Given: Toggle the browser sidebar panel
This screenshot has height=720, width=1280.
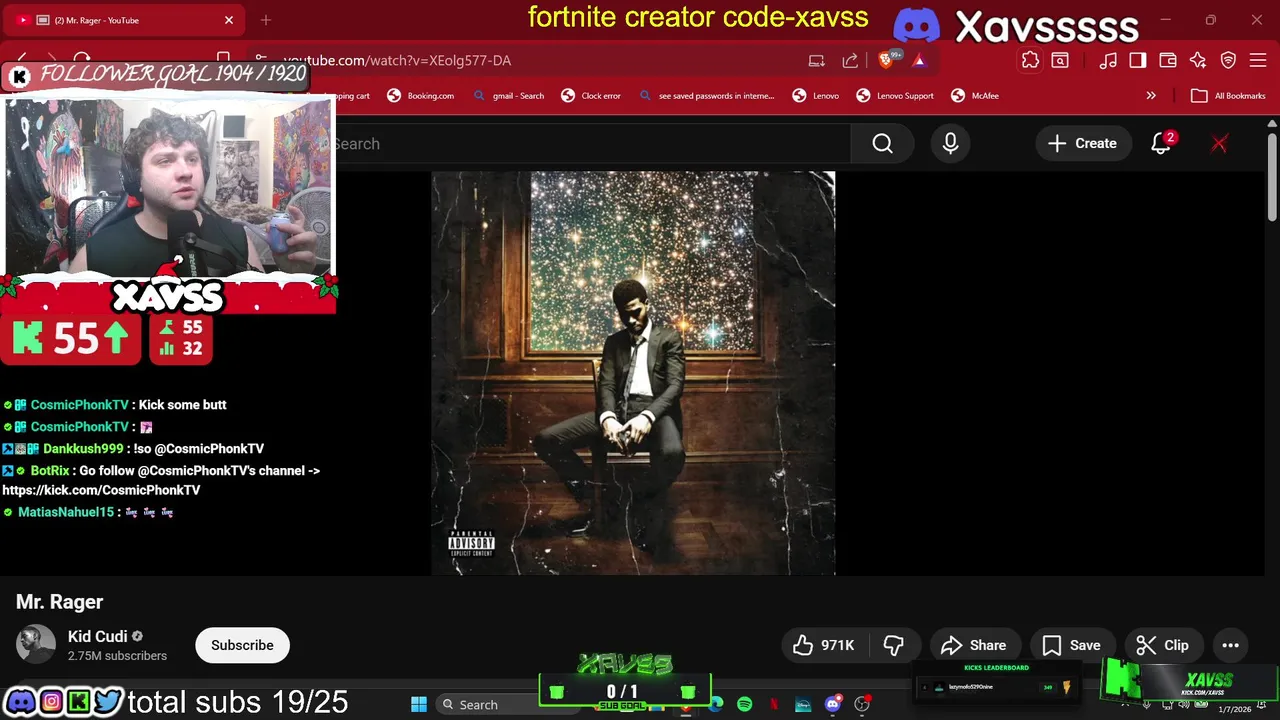Looking at the screenshot, I should [x=1138, y=60].
